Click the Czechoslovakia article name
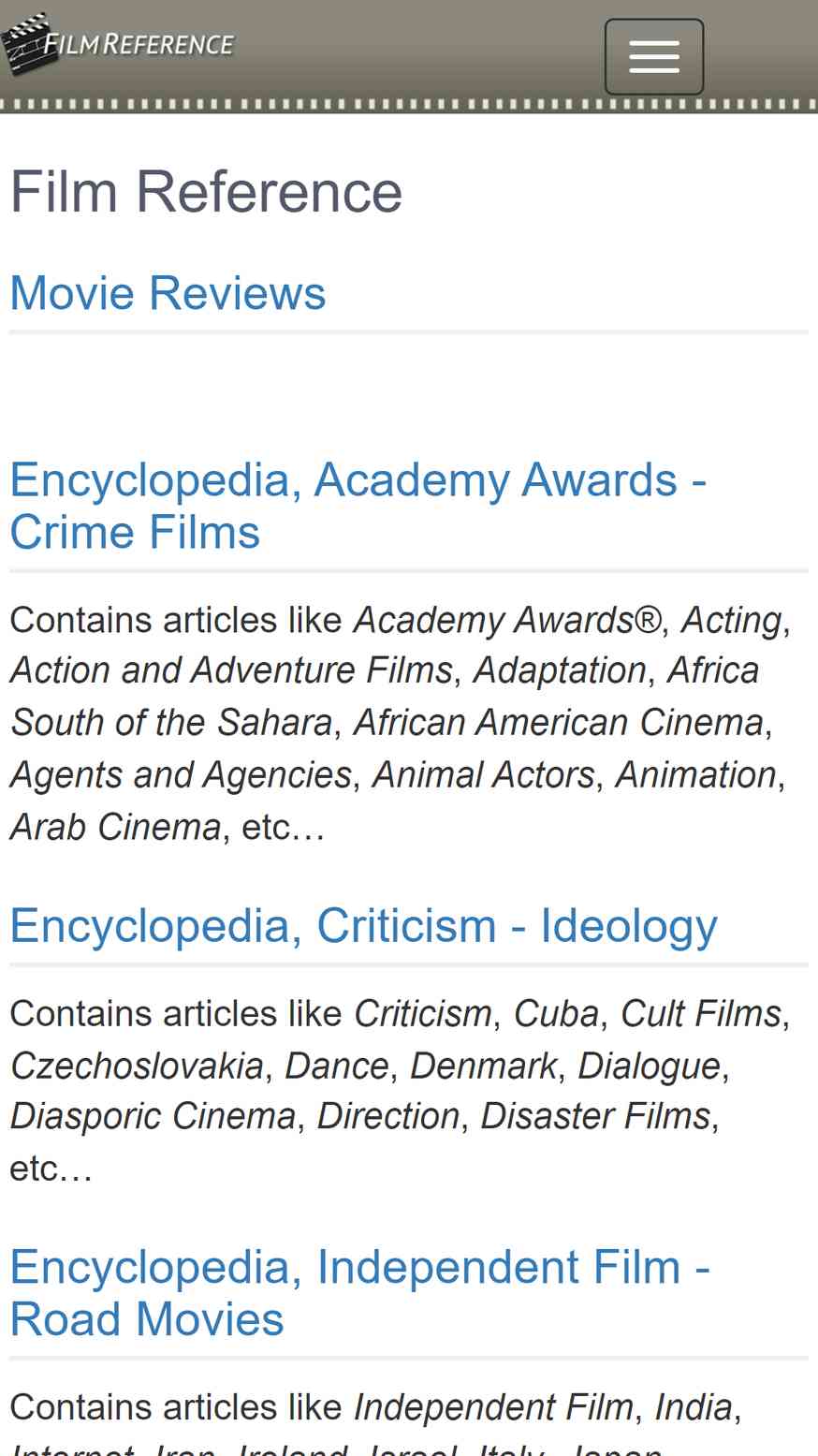 [x=137, y=1066]
